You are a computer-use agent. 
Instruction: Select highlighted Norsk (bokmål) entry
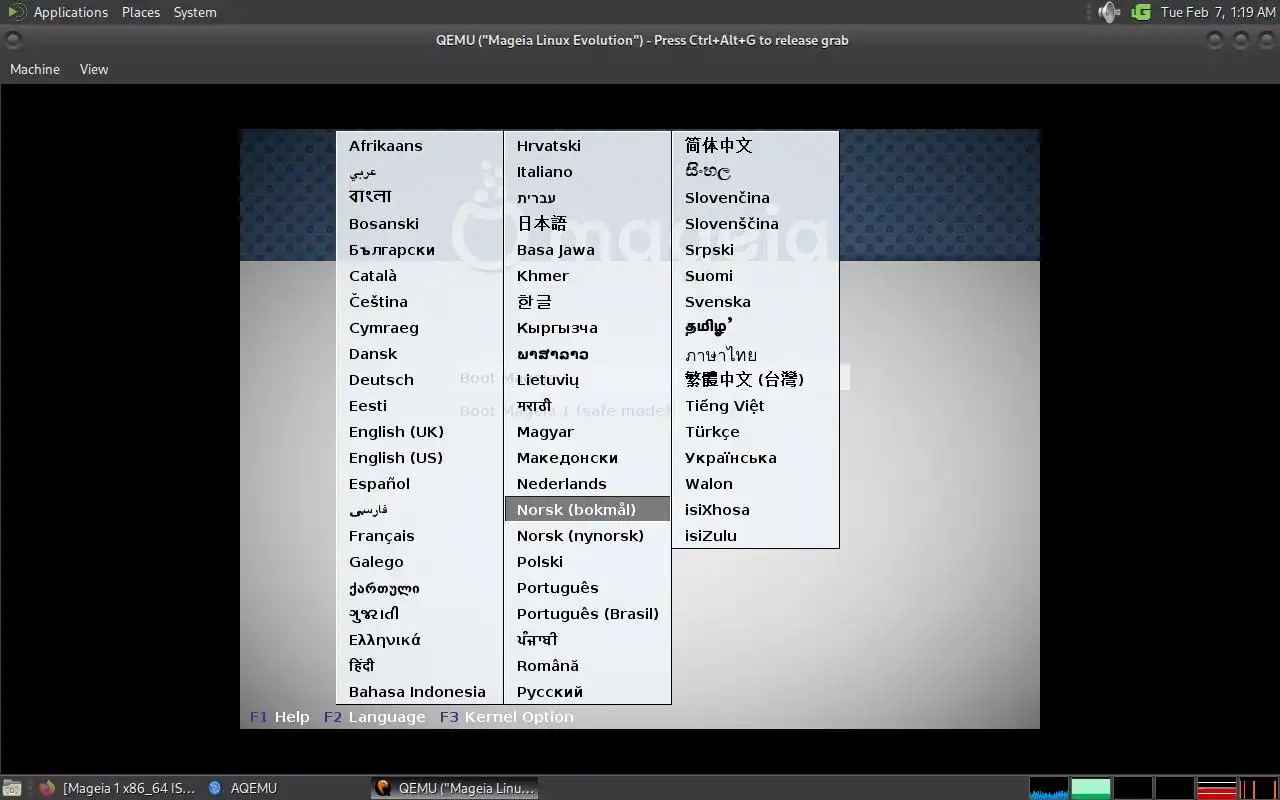(588, 510)
